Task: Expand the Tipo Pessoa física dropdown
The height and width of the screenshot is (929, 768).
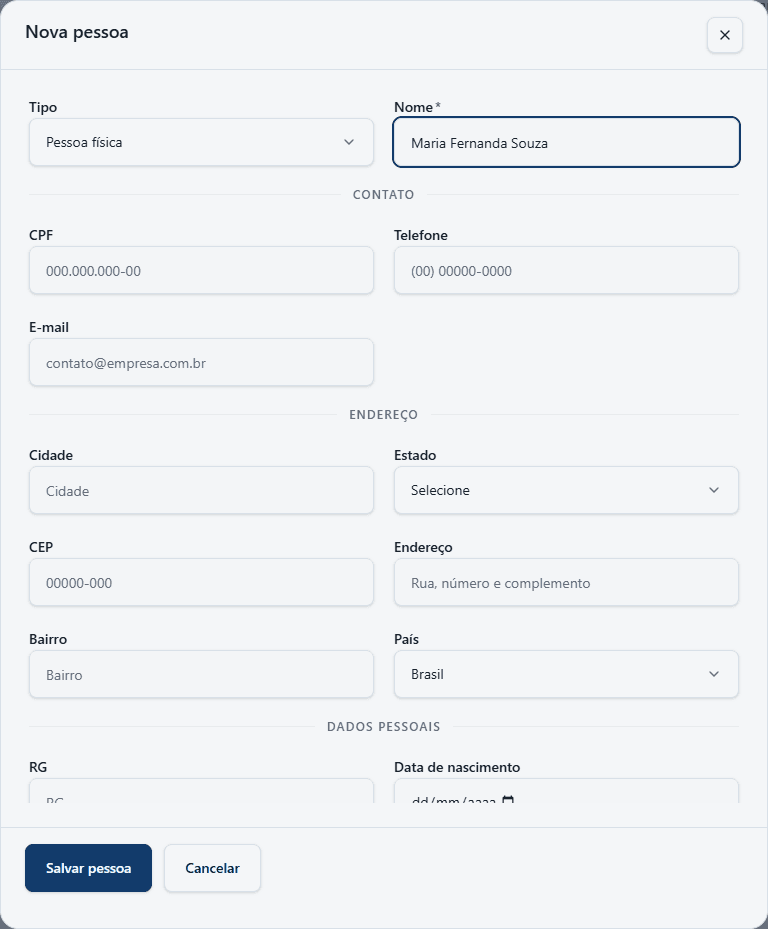Action: (201, 142)
